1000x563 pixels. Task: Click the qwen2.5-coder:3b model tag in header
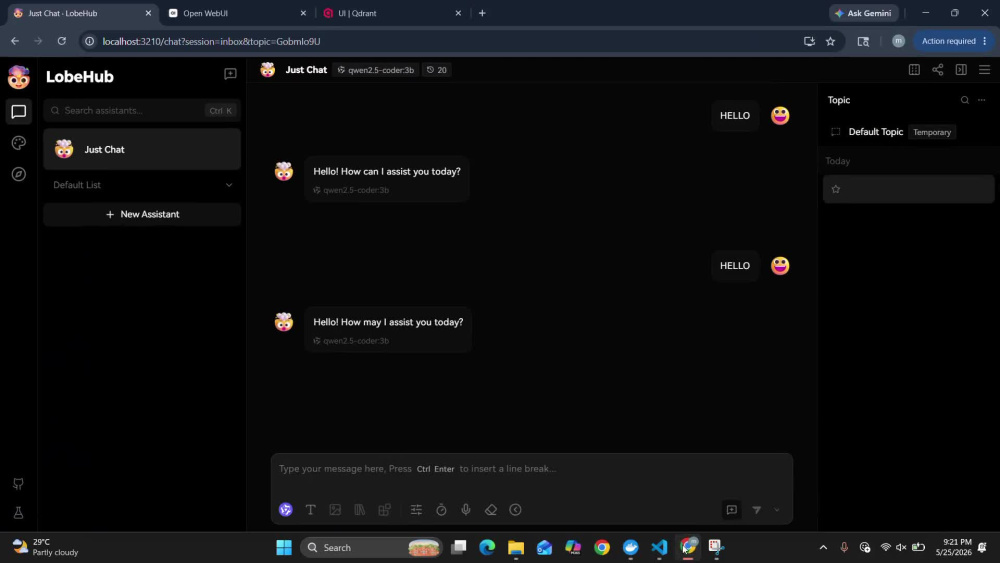pyautogui.click(x=376, y=69)
